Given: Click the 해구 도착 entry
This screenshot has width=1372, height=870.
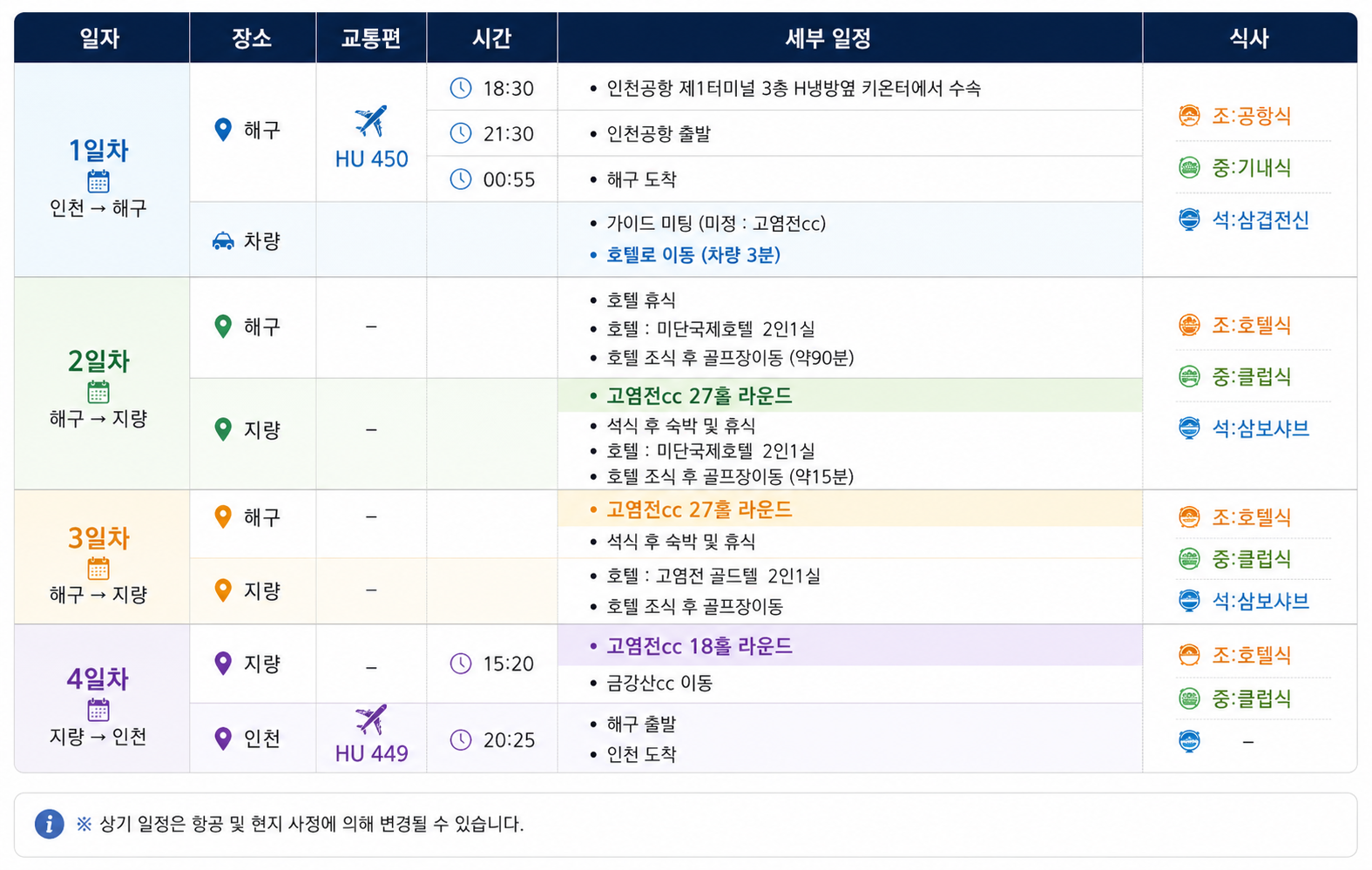Looking at the screenshot, I should pos(641,179).
